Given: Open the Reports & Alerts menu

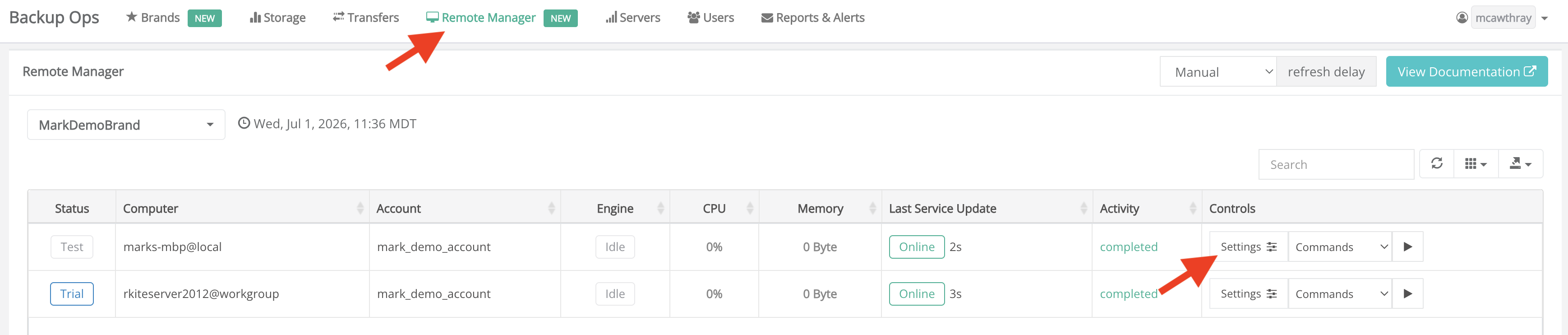Looking at the screenshot, I should [x=812, y=18].
